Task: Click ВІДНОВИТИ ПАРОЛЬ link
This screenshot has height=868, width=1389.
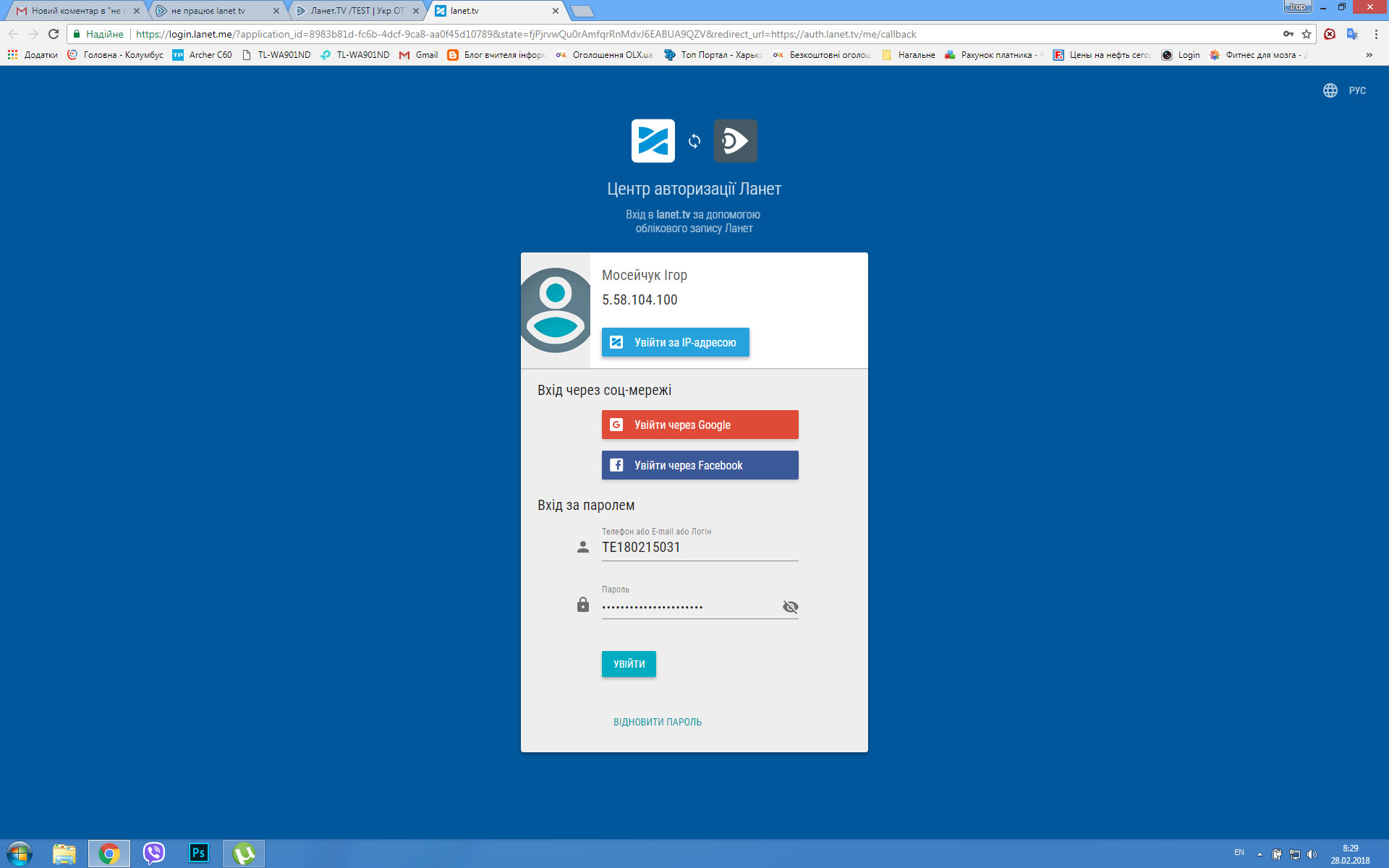Action: pyautogui.click(x=657, y=722)
